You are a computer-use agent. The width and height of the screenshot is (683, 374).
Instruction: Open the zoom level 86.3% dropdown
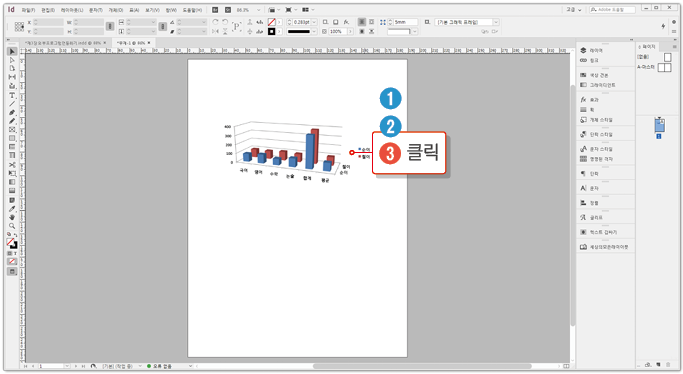pos(258,10)
